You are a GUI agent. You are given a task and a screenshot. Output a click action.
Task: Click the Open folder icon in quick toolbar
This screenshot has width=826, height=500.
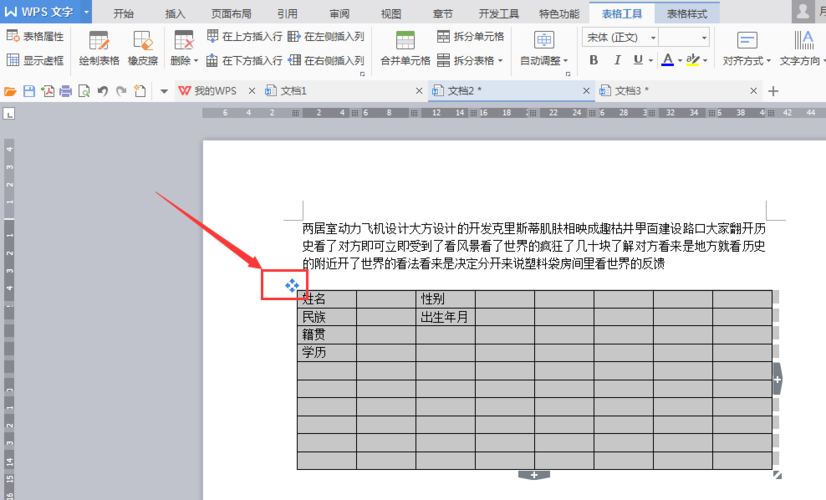click(10, 91)
